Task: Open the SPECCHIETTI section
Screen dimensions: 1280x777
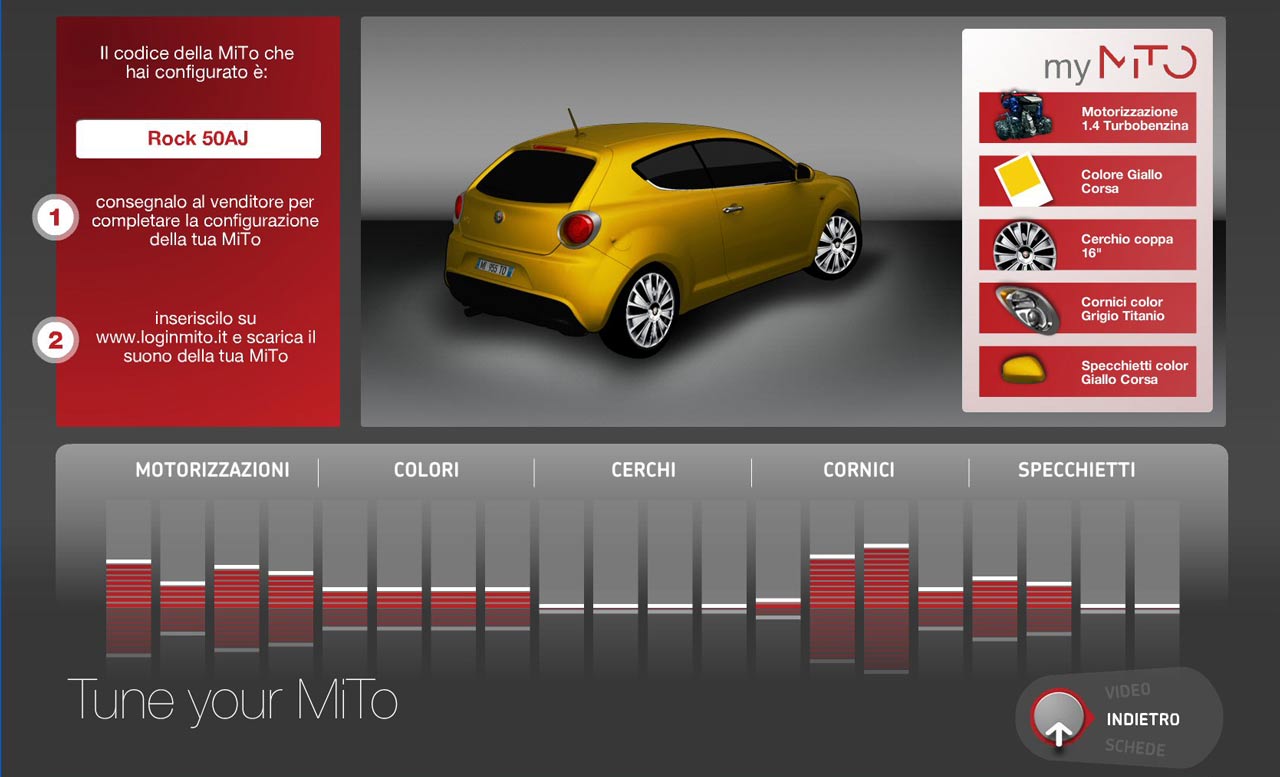Action: (1076, 470)
